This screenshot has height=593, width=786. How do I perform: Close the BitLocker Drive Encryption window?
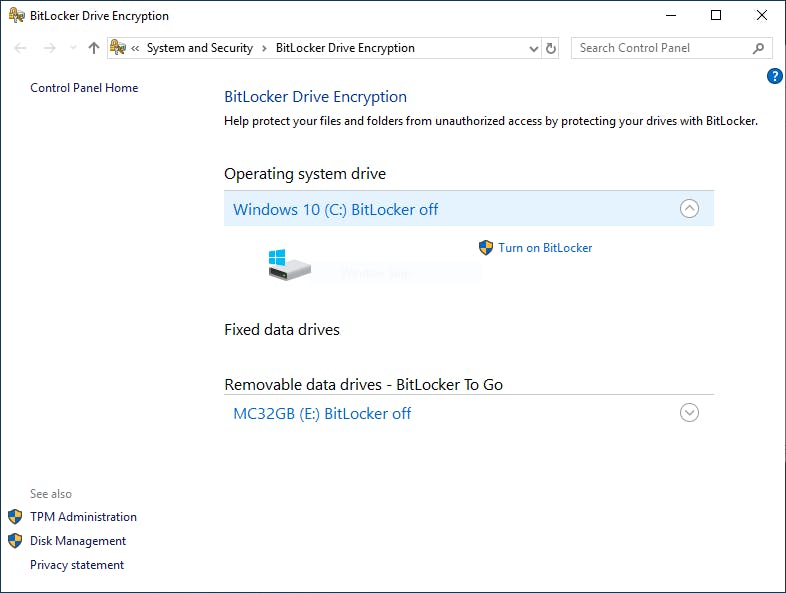(x=761, y=15)
